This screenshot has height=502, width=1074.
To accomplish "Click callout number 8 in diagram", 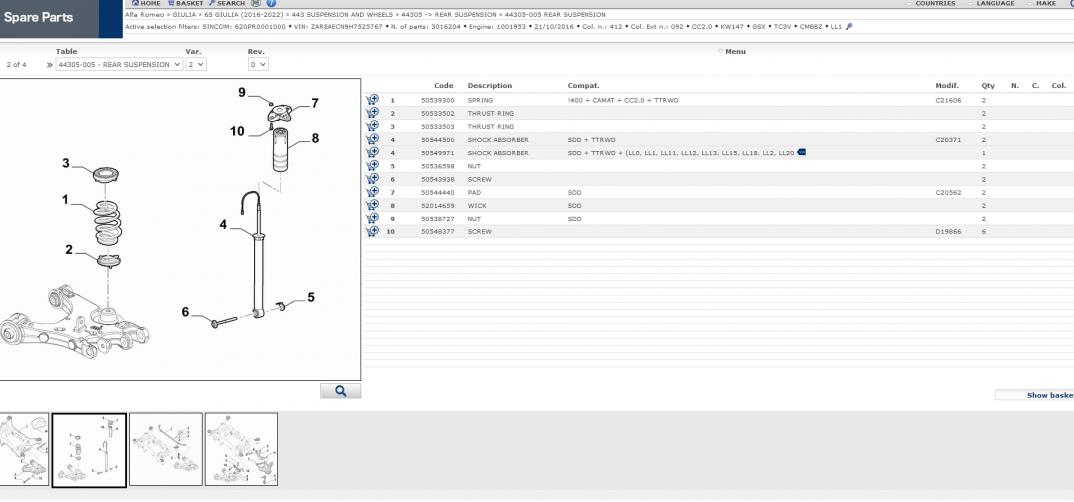I will tap(315, 138).
